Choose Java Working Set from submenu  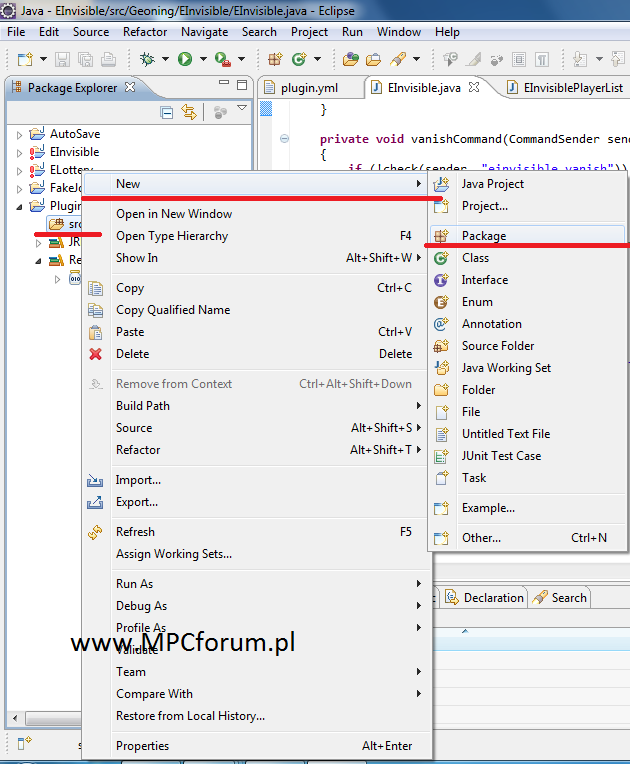[x=528, y=367]
